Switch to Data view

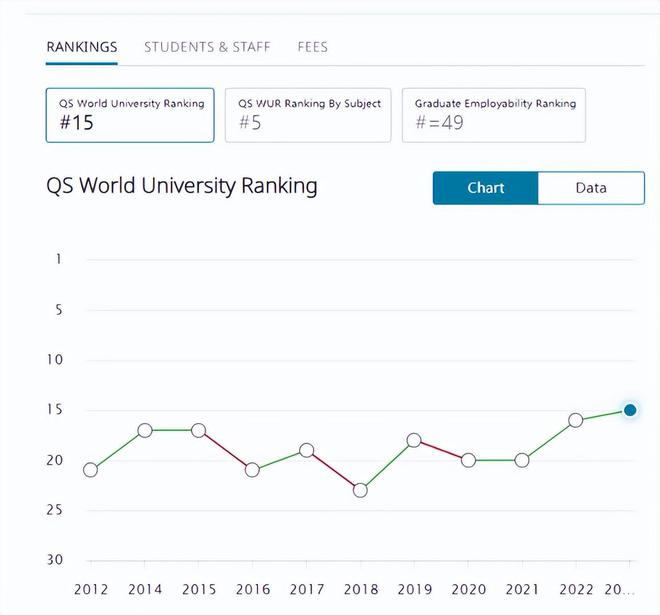pyautogui.click(x=591, y=188)
